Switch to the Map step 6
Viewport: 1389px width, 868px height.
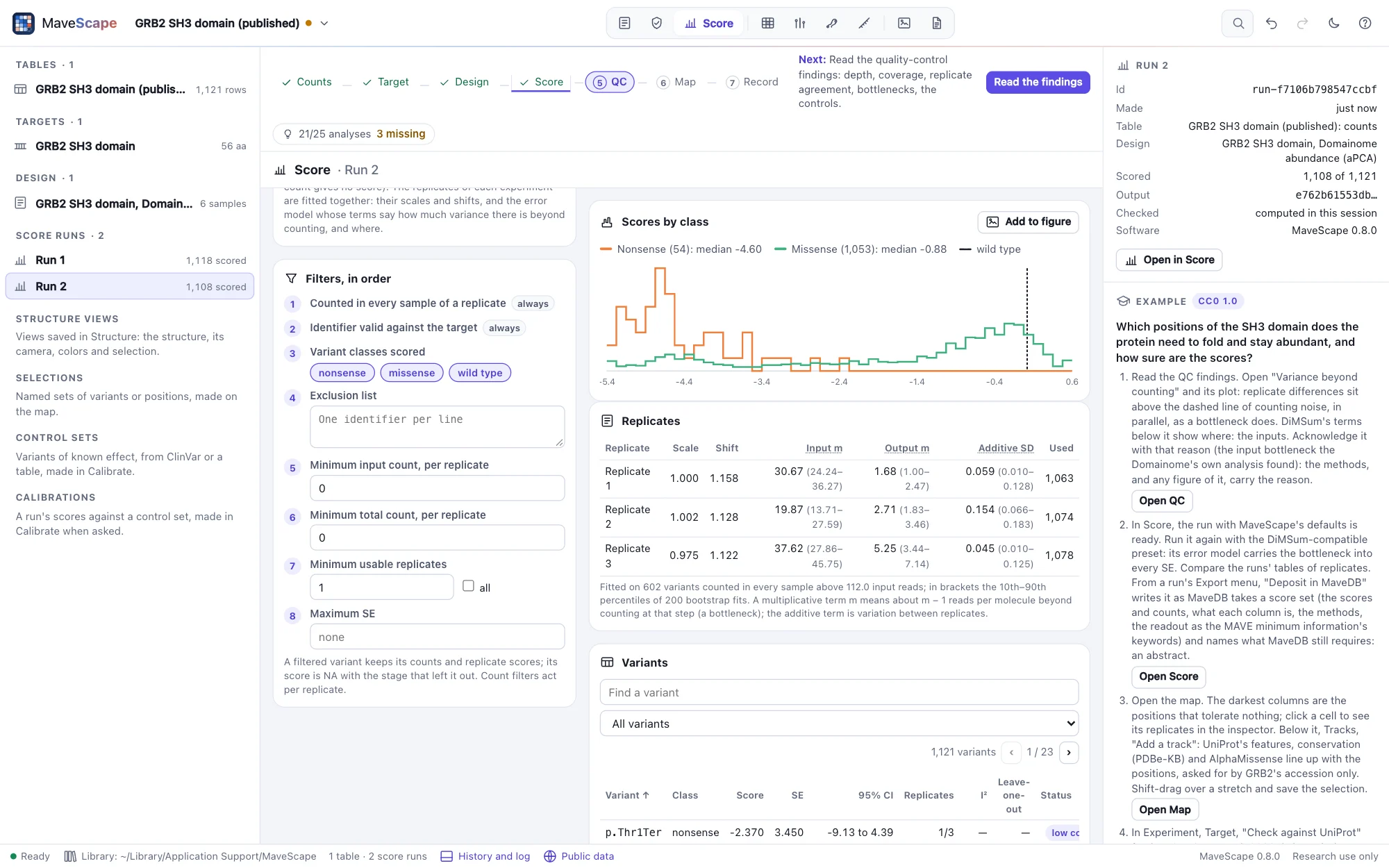point(676,82)
